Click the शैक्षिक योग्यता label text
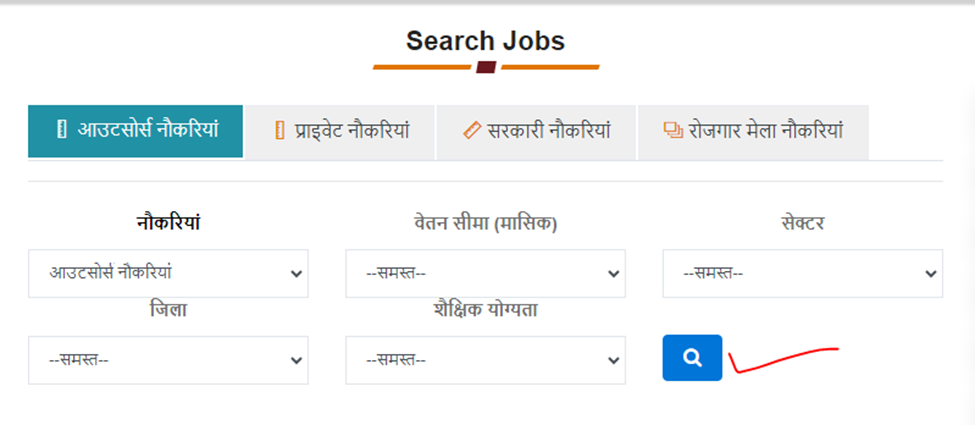The height and width of the screenshot is (425, 975). (486, 310)
